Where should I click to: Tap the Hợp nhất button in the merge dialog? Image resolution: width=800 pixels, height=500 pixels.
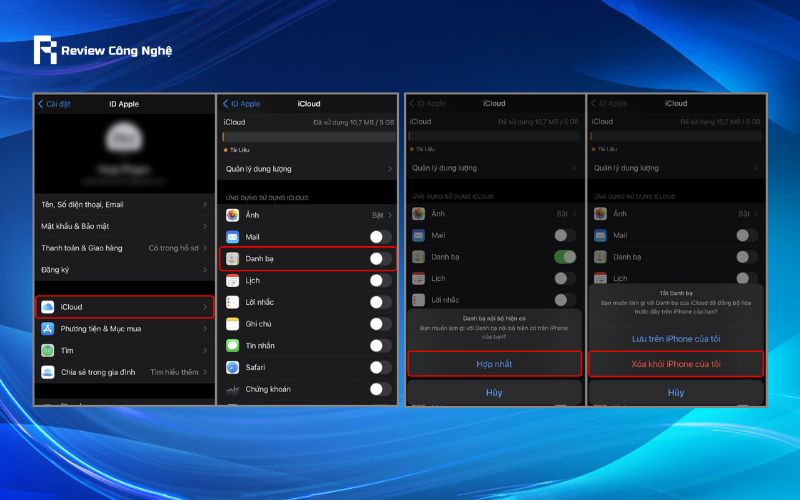494,364
